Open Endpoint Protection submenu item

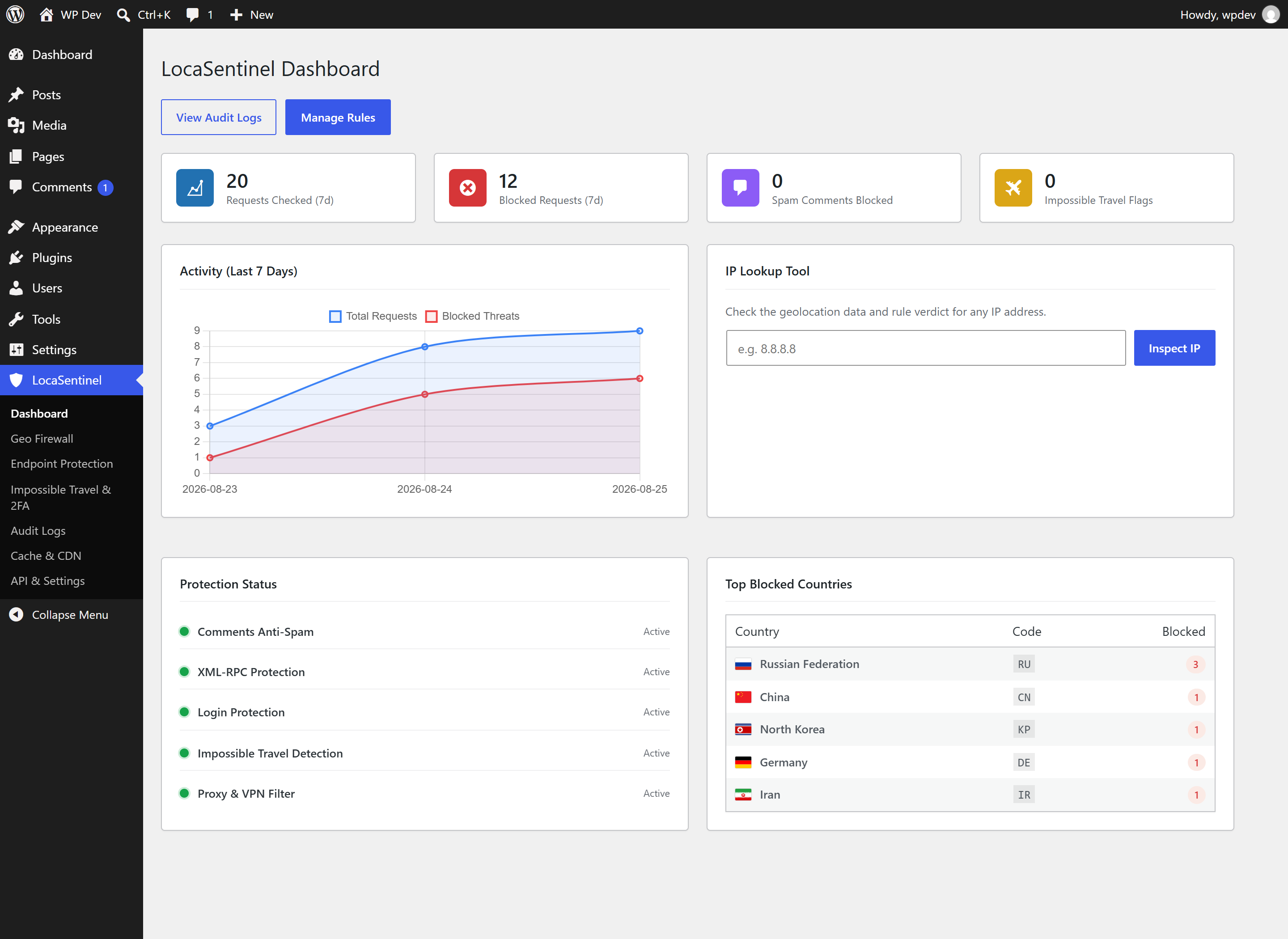click(x=62, y=463)
